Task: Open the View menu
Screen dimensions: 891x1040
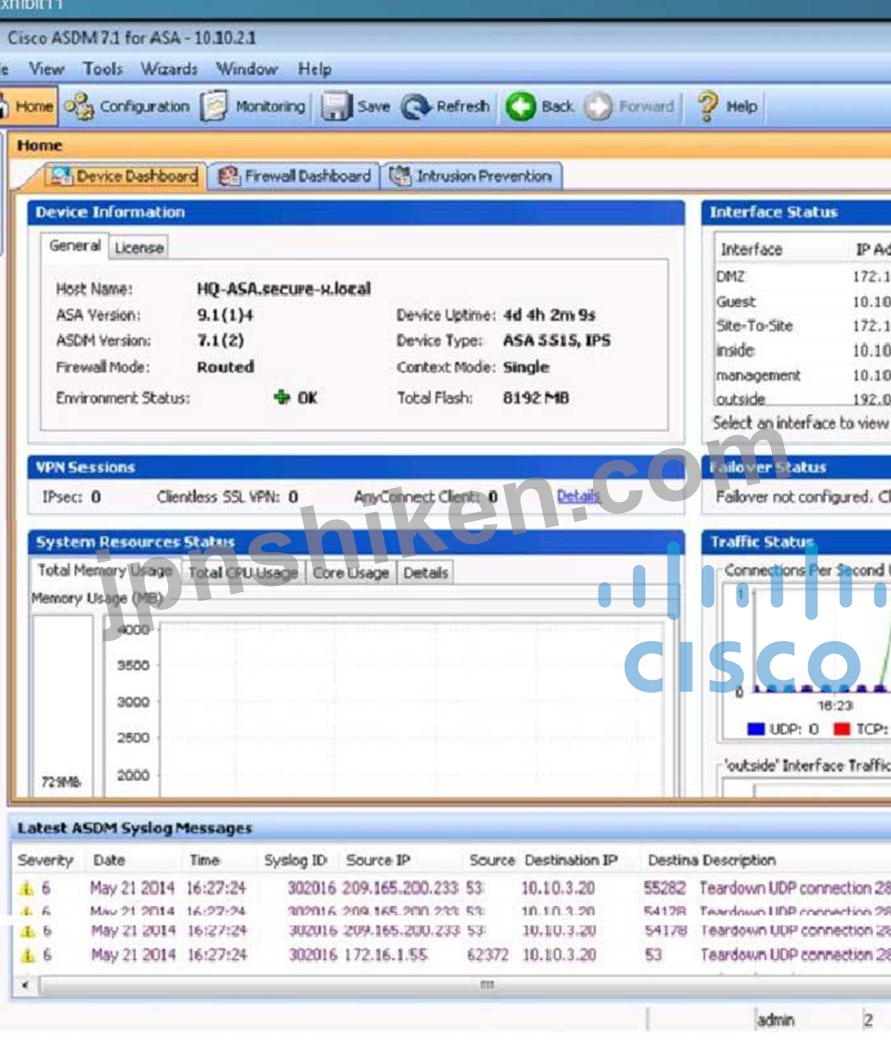Action: (x=46, y=69)
